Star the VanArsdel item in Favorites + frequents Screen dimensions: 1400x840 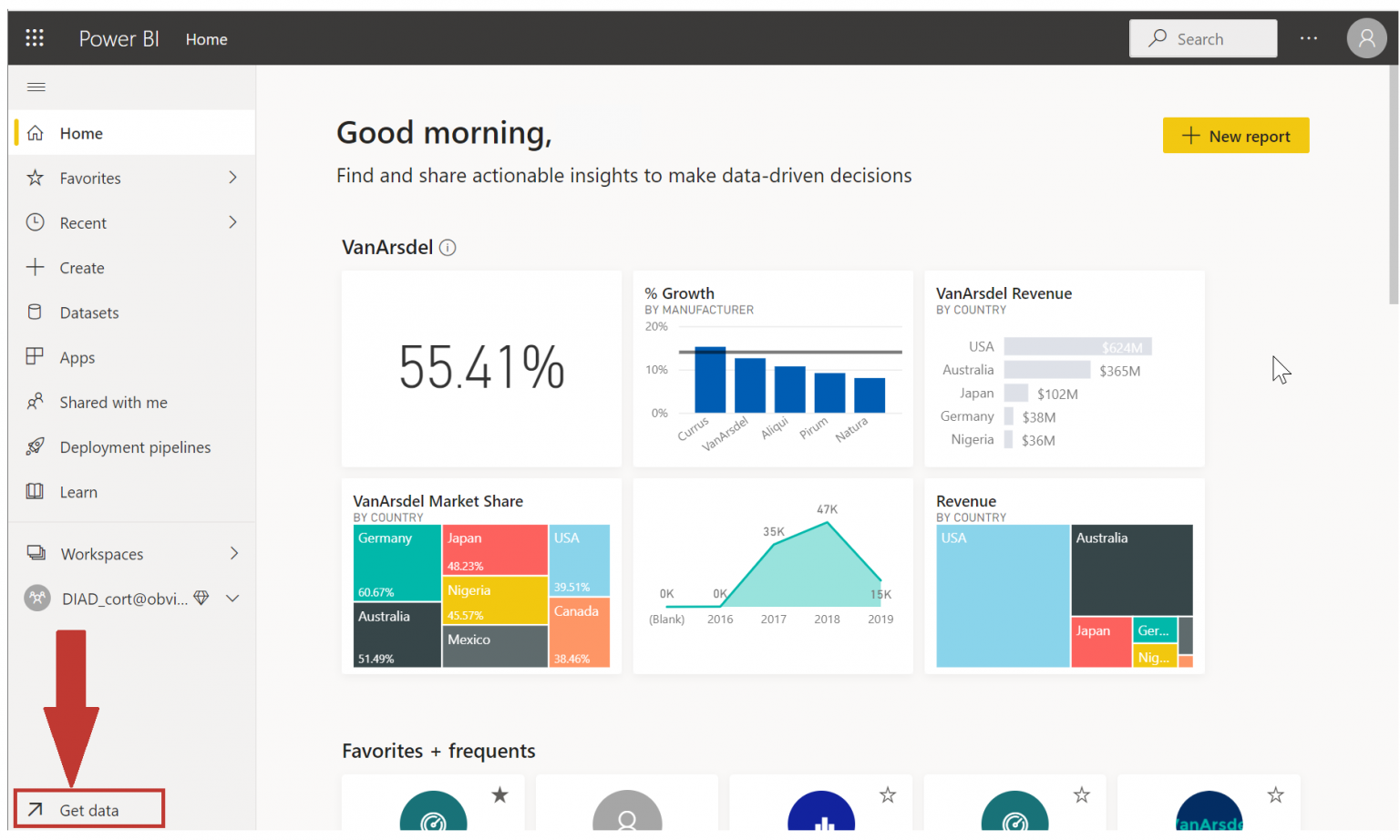pyautogui.click(x=1275, y=794)
